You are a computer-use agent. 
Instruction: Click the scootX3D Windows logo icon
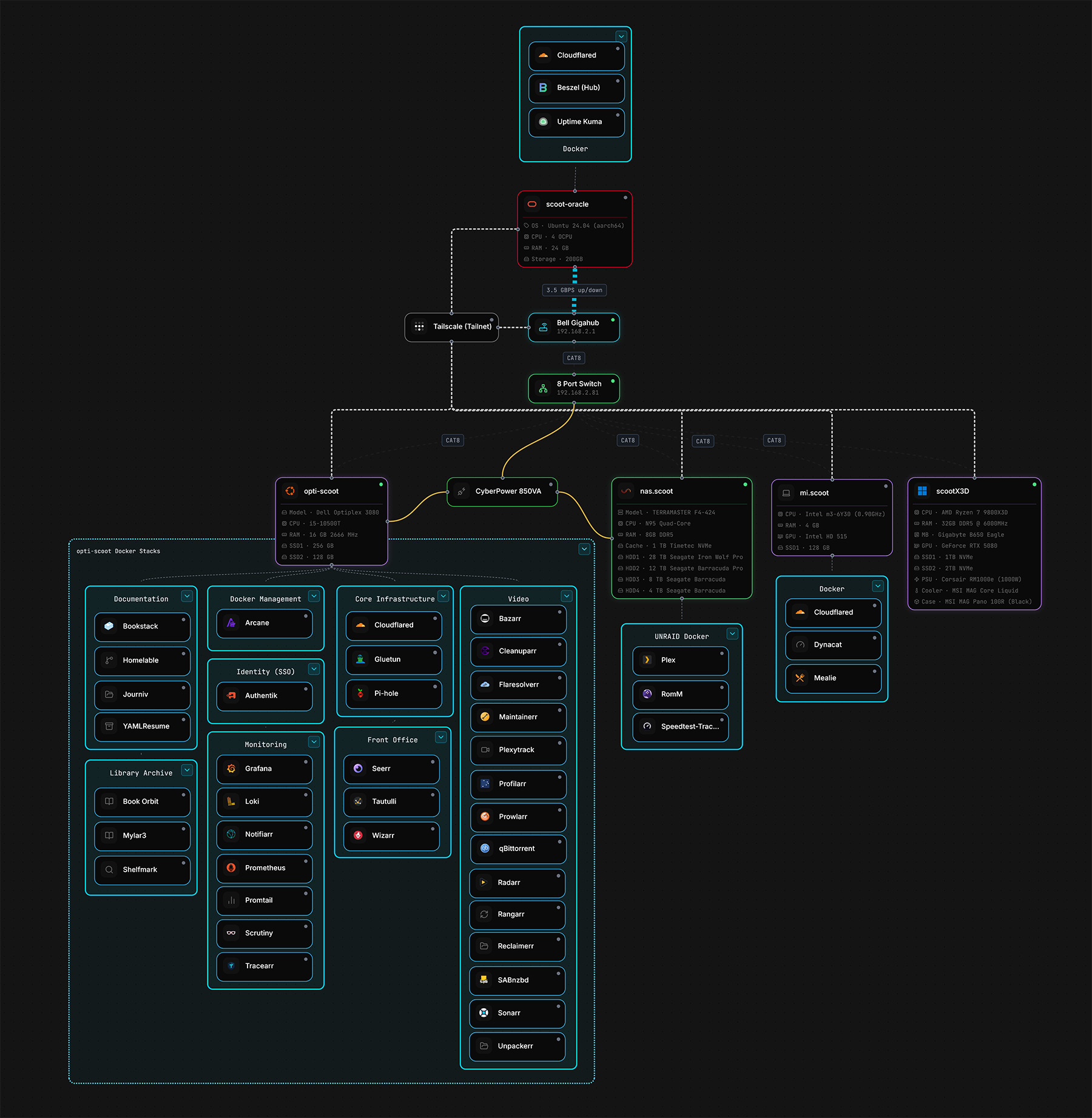coord(922,491)
